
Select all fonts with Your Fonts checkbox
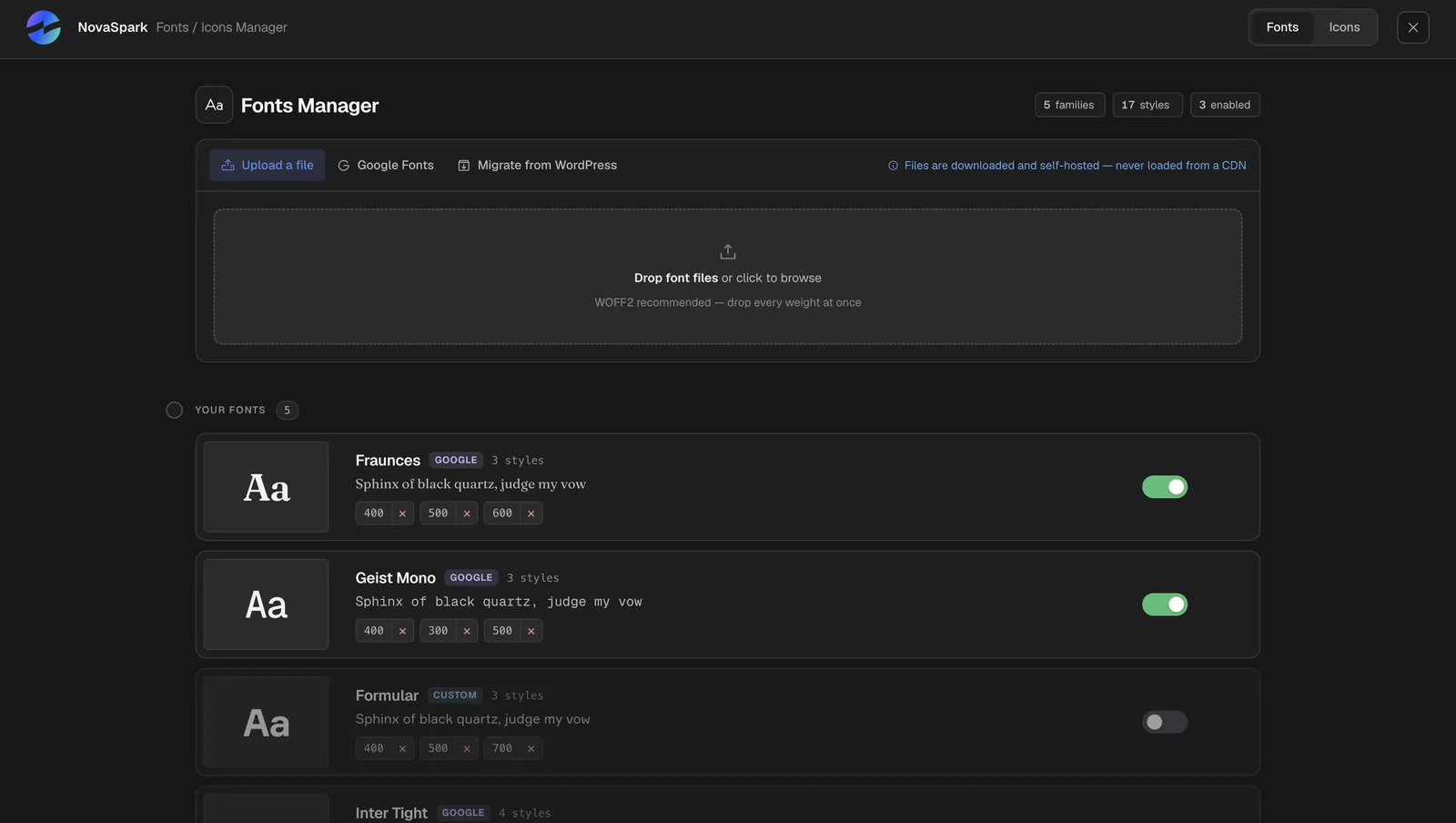coord(175,411)
